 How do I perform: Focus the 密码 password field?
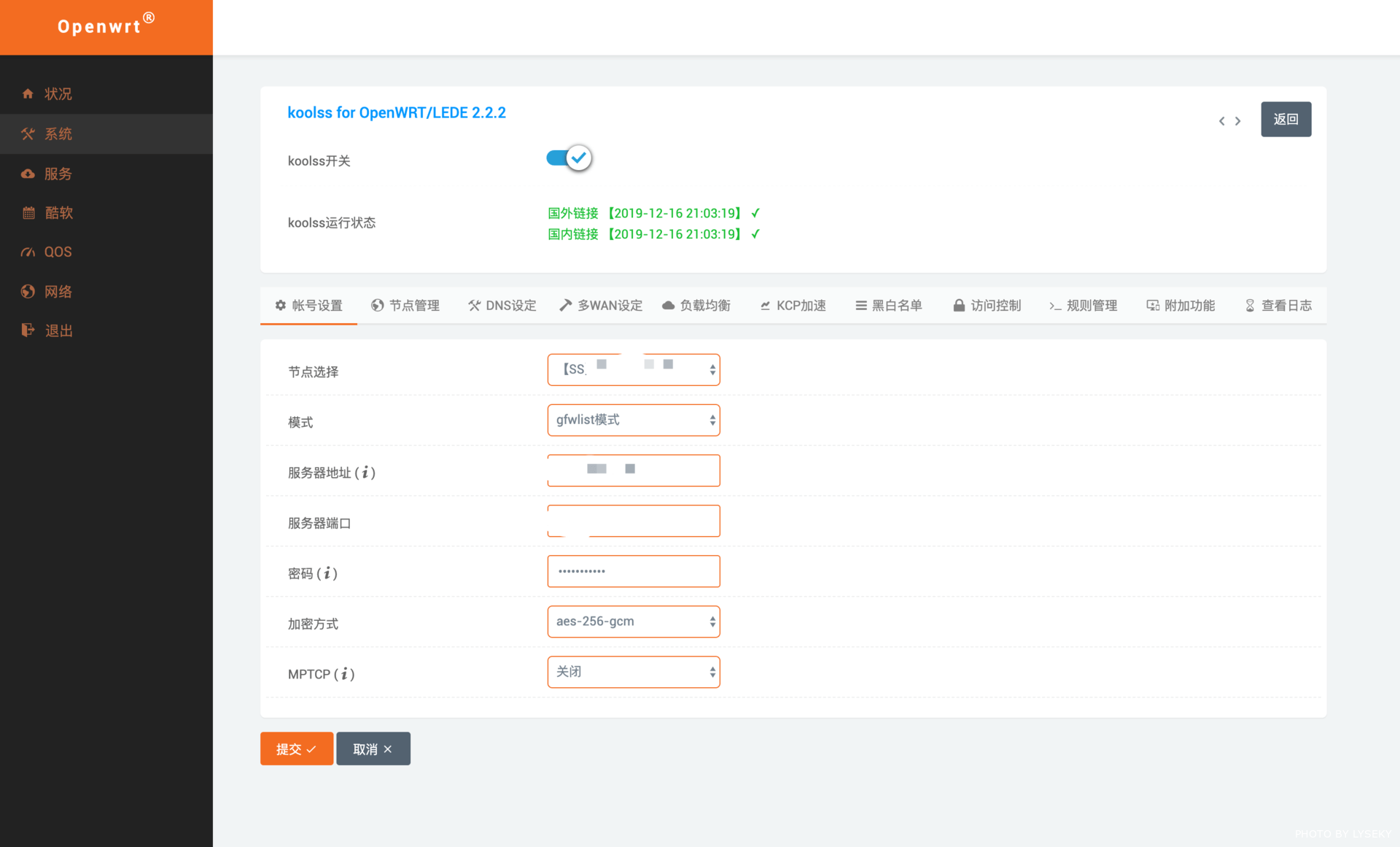634,571
